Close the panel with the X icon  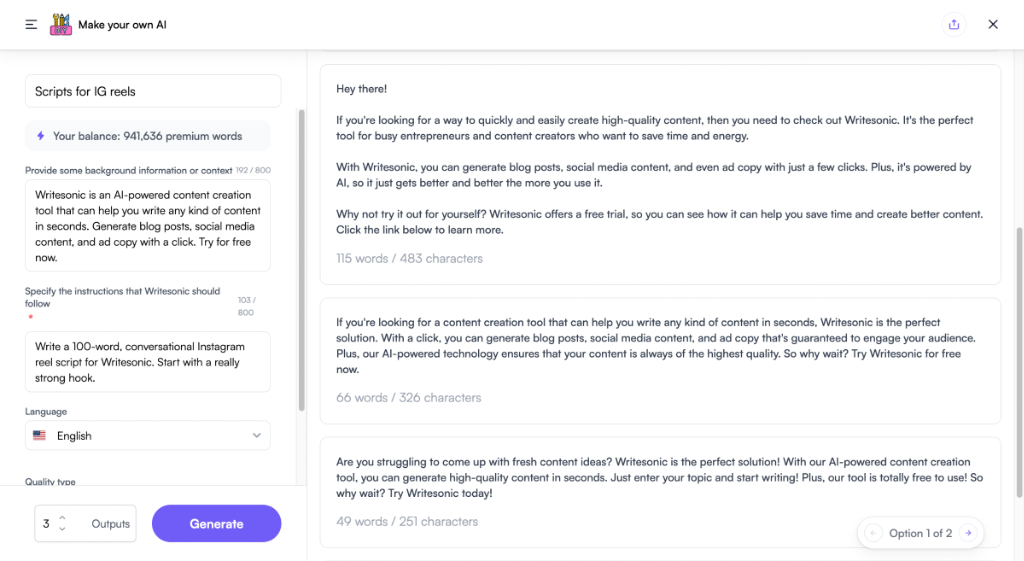(x=993, y=24)
